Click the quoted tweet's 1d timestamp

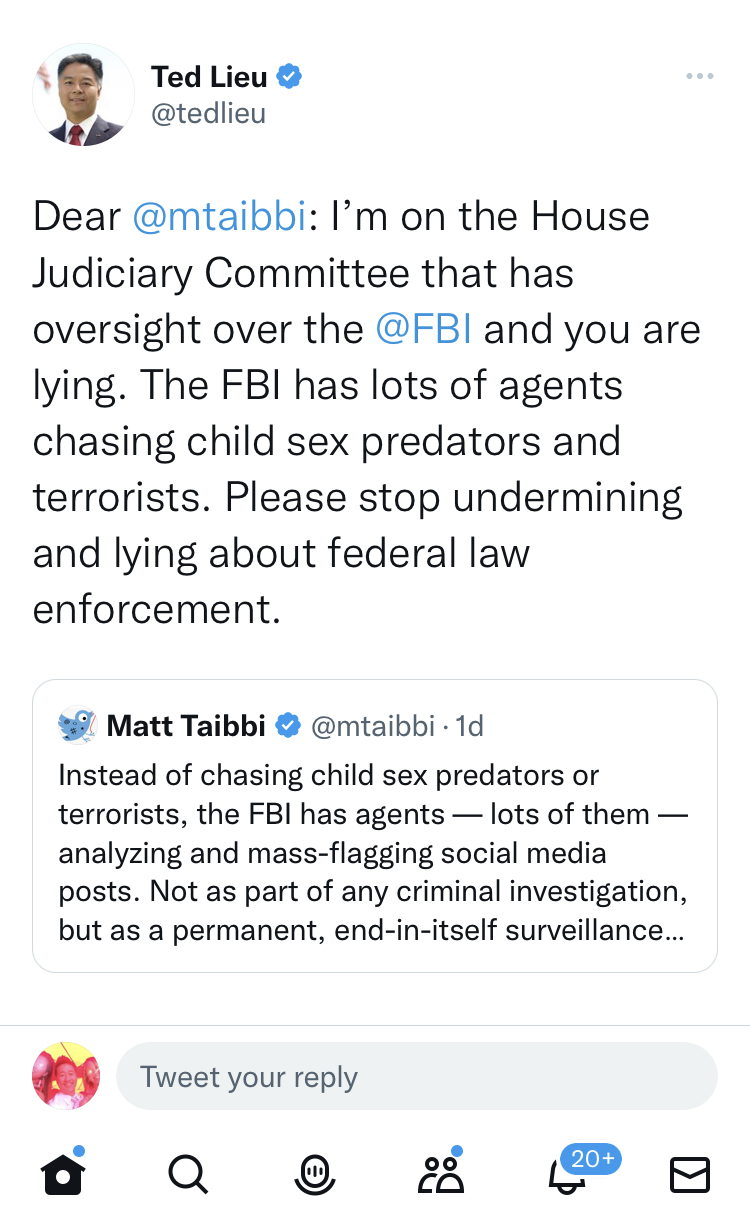pos(469,726)
